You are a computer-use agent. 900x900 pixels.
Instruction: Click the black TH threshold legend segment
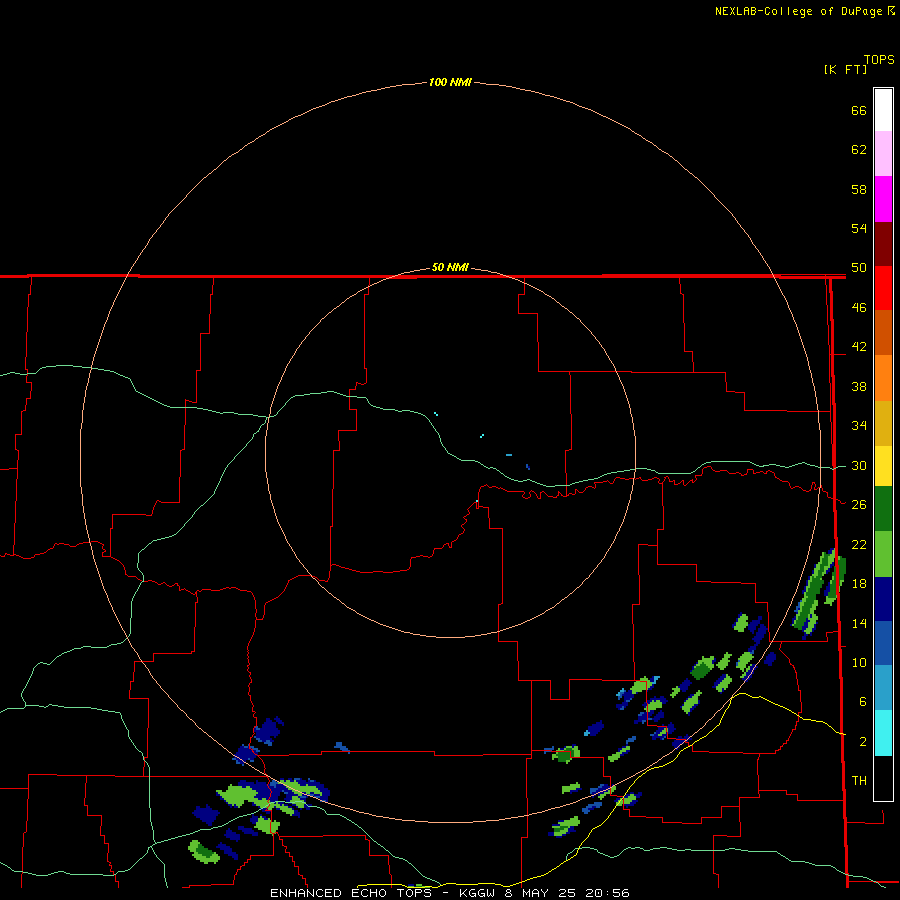click(x=883, y=778)
